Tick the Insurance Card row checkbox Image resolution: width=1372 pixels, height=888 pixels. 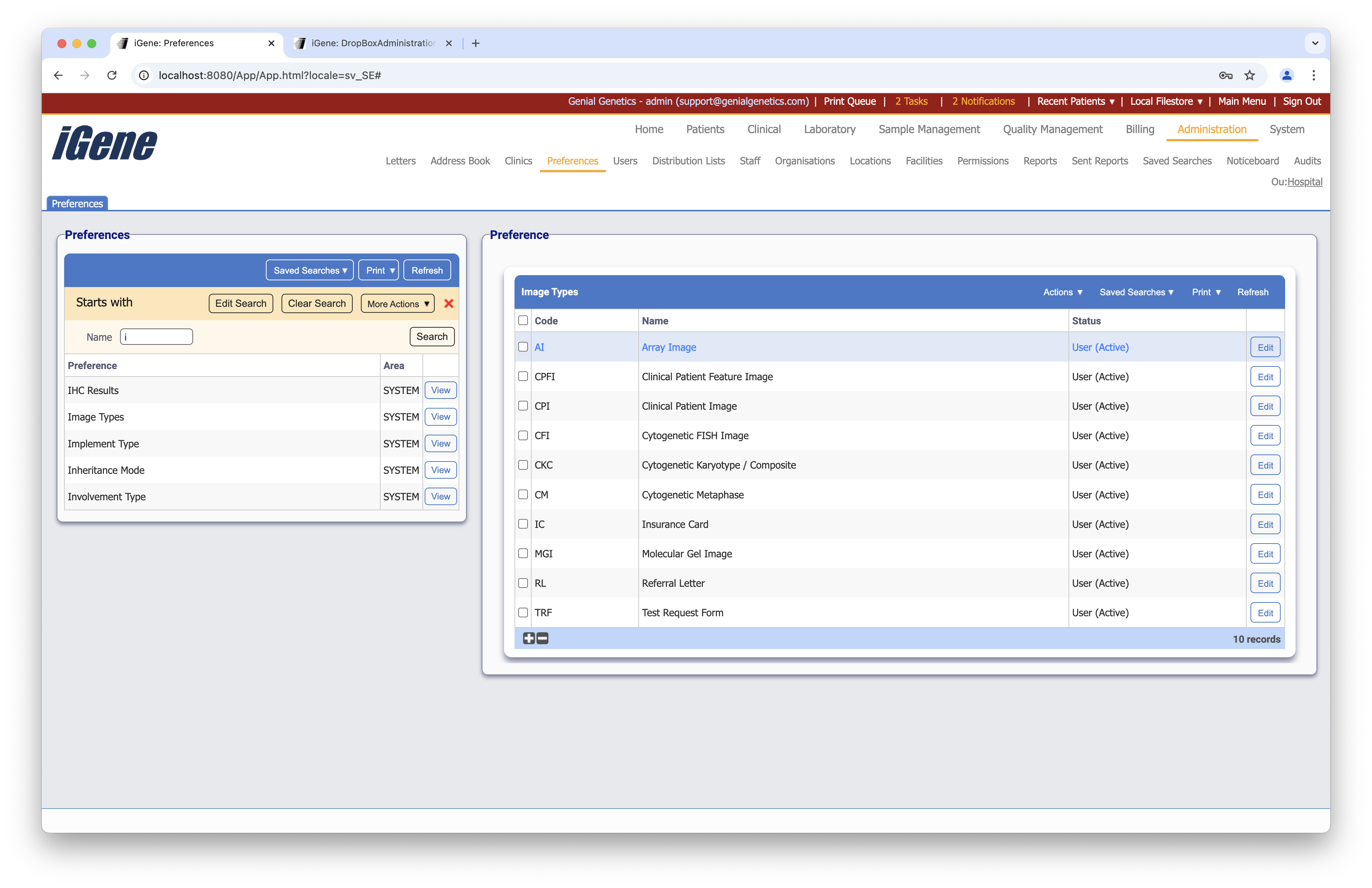(523, 524)
